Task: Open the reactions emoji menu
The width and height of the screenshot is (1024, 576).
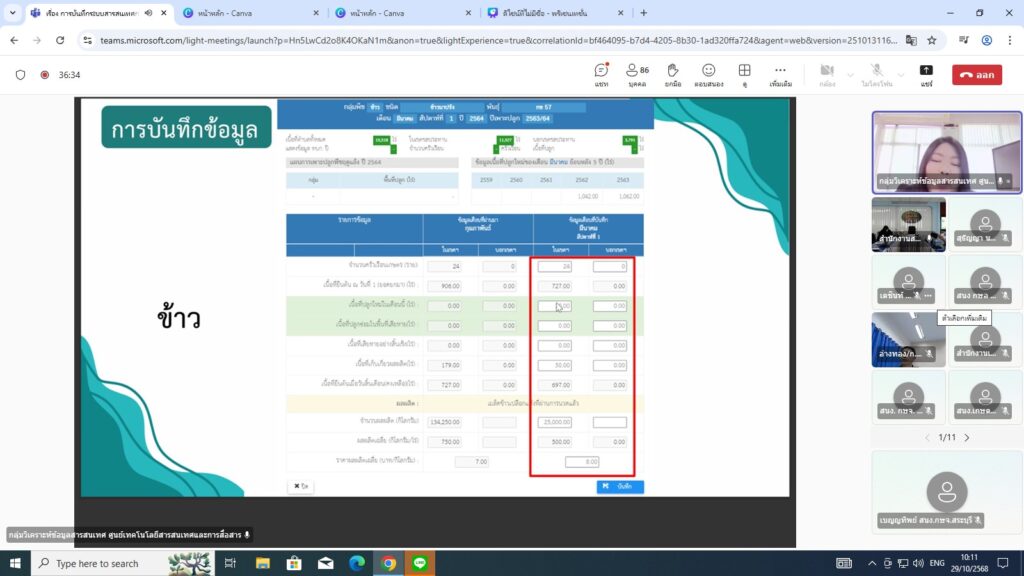Action: [x=708, y=74]
